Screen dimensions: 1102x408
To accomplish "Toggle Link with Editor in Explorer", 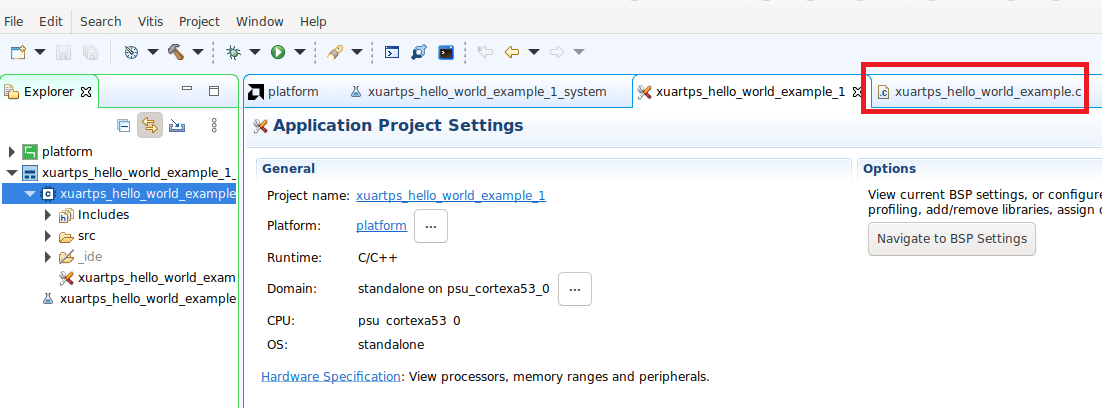I will pos(150,125).
